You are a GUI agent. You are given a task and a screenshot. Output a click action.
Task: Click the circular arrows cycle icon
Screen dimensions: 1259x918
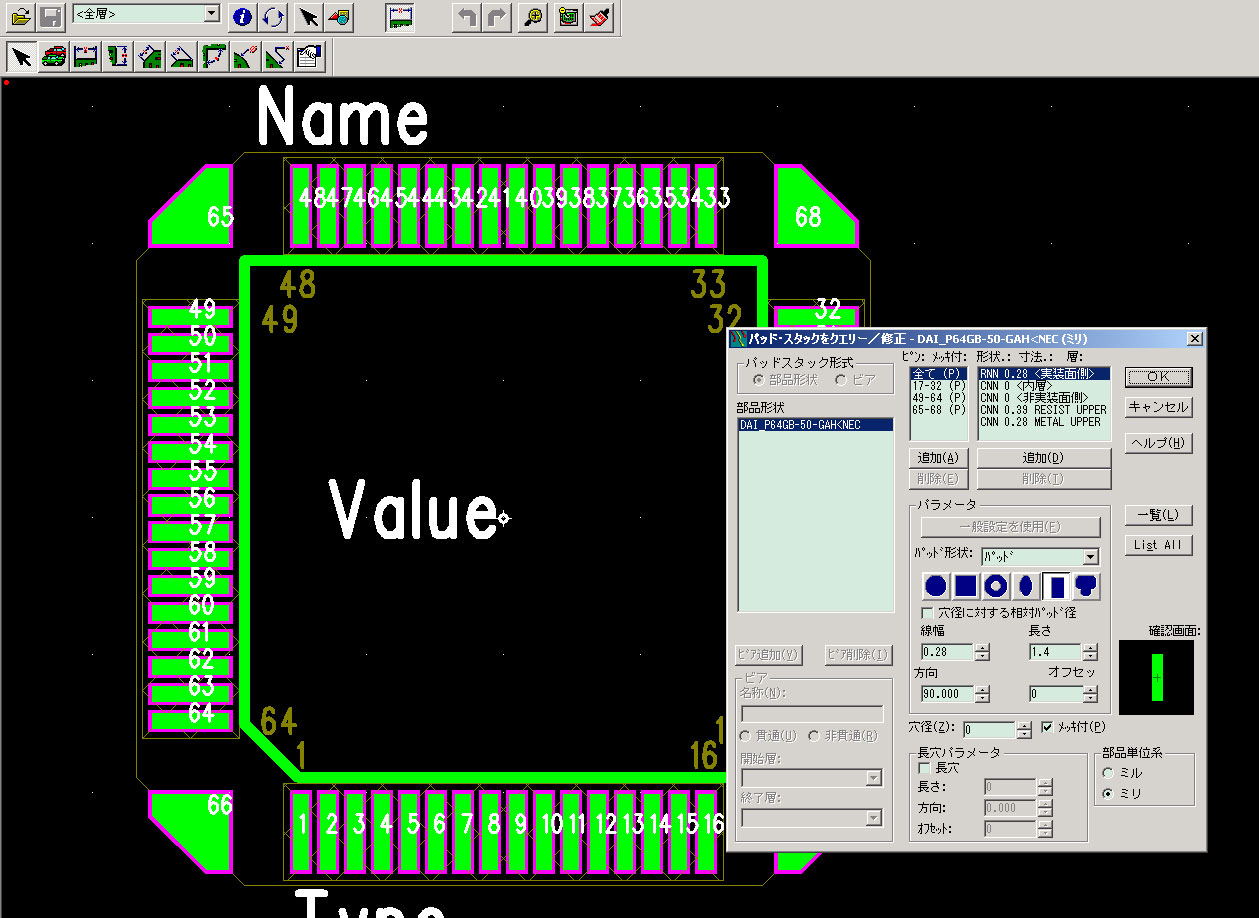click(272, 16)
